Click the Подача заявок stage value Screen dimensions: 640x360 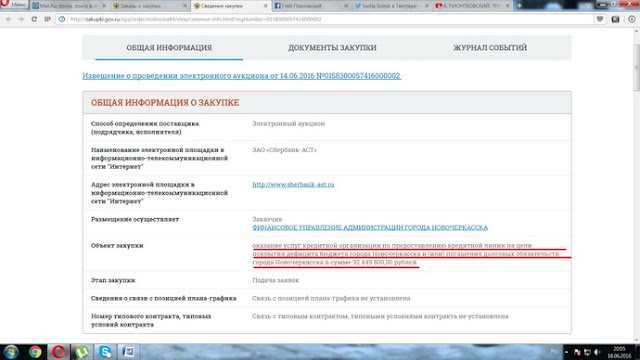(276, 280)
